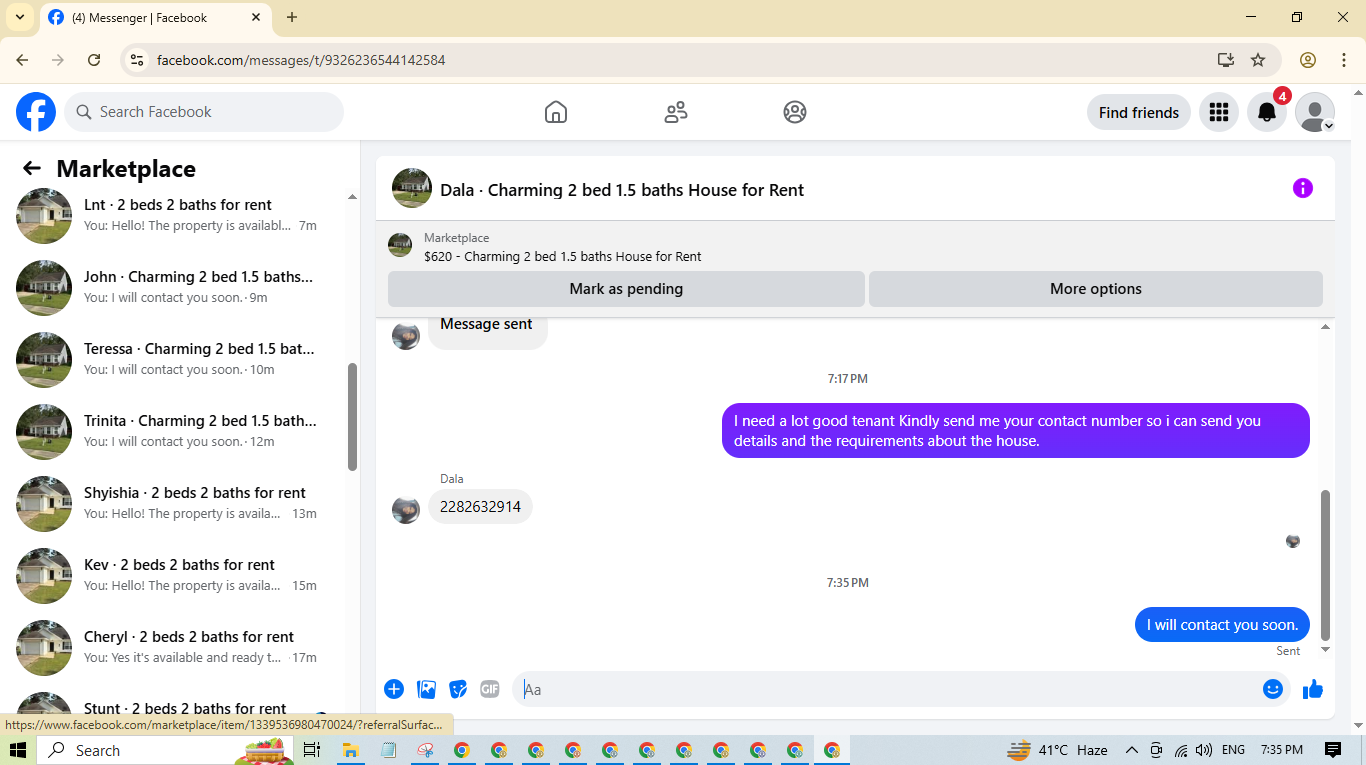Open the Facebook Home feed icon
This screenshot has width=1366, height=765.
click(x=556, y=112)
